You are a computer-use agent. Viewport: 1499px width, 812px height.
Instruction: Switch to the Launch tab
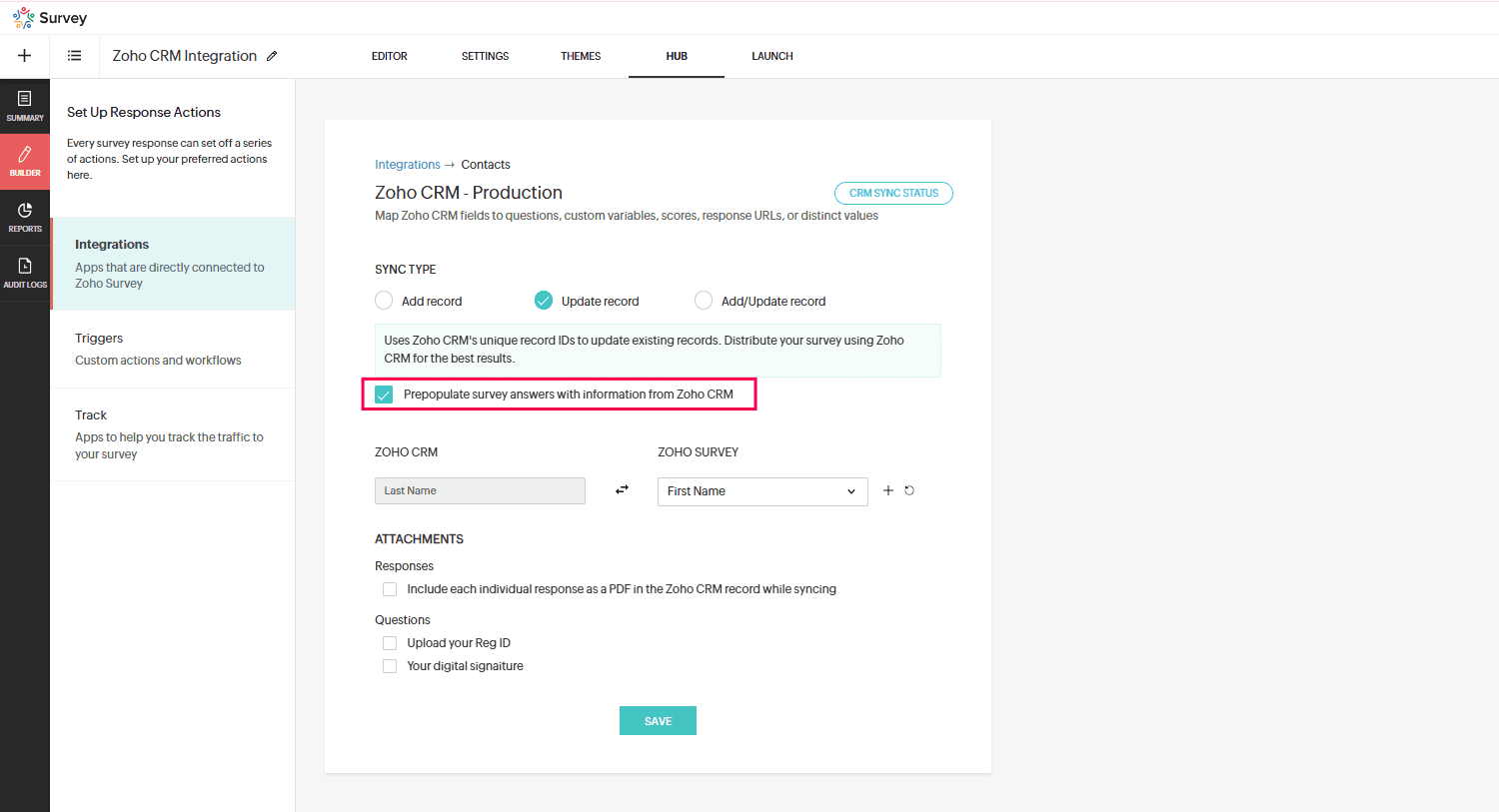(x=772, y=56)
